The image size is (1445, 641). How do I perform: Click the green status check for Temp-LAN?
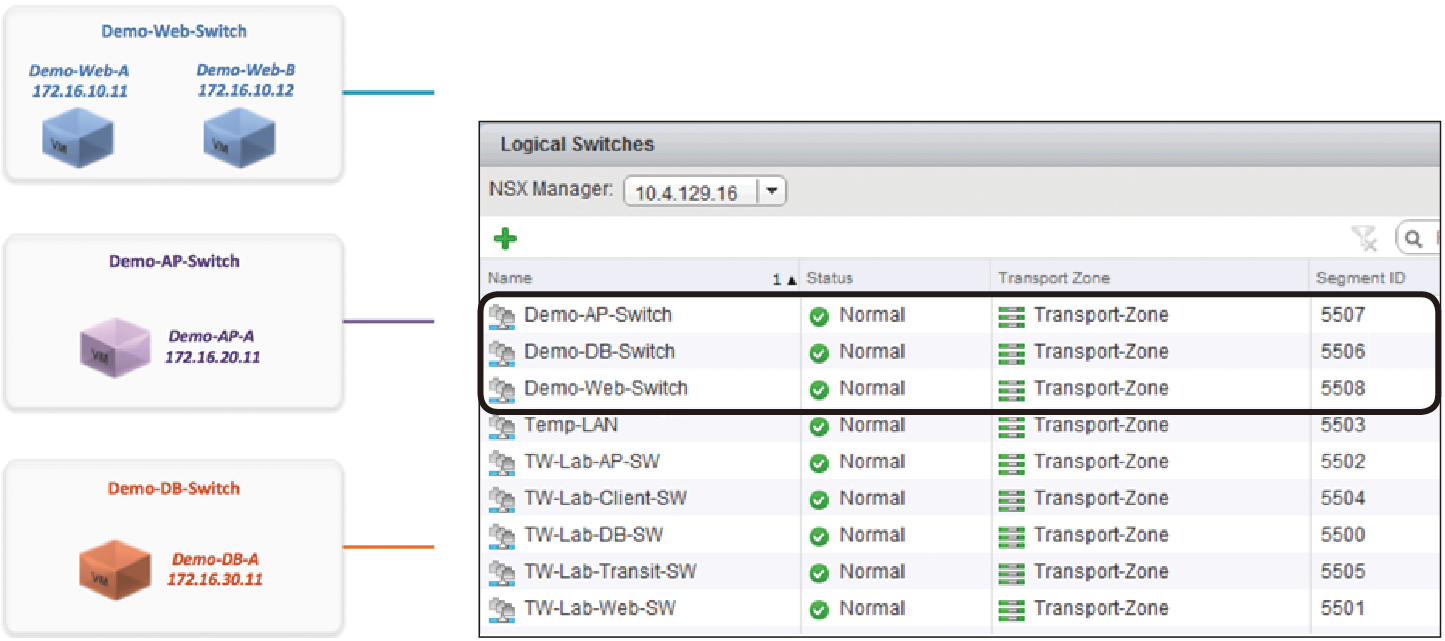[819, 427]
